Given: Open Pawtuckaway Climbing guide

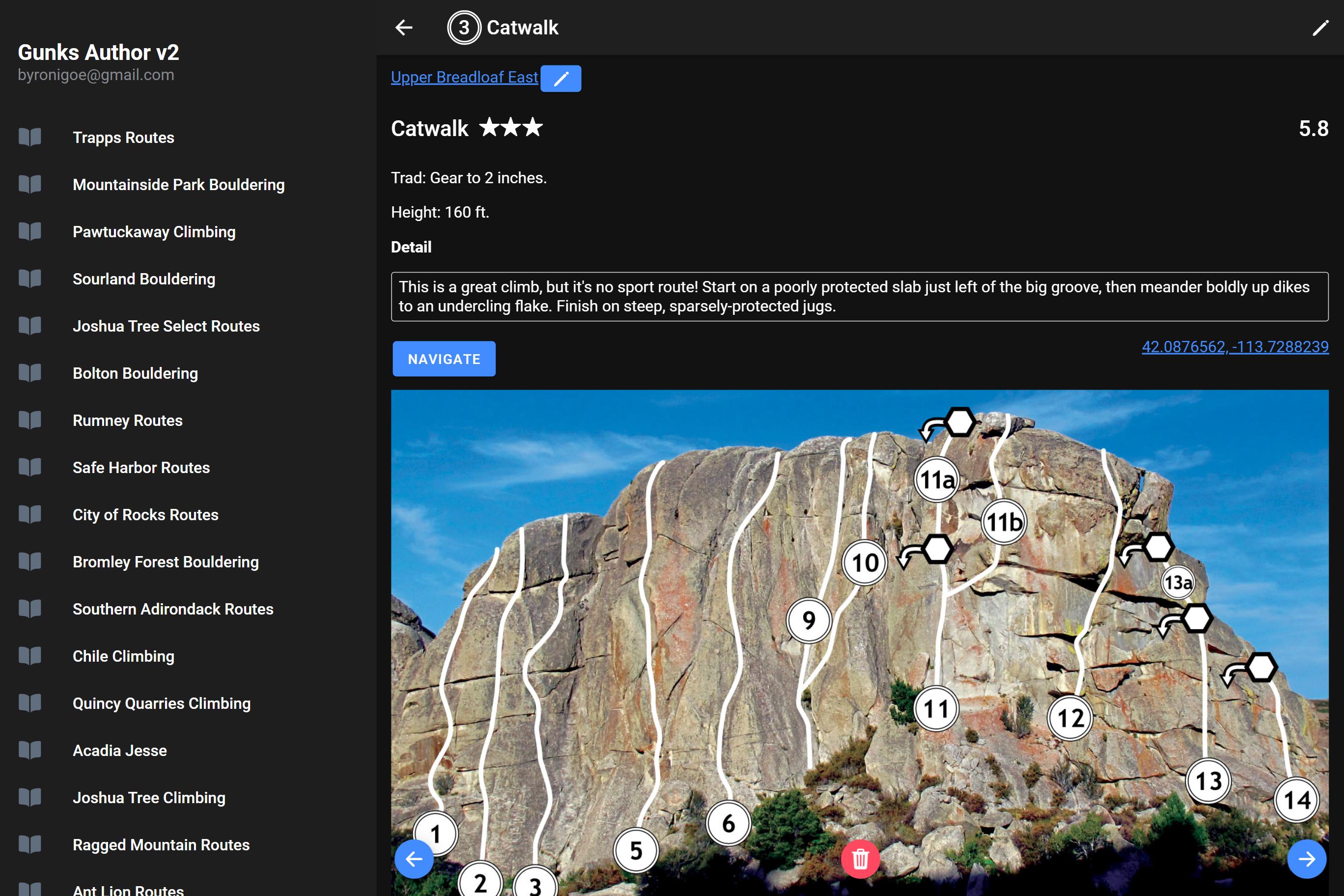Looking at the screenshot, I should (154, 231).
